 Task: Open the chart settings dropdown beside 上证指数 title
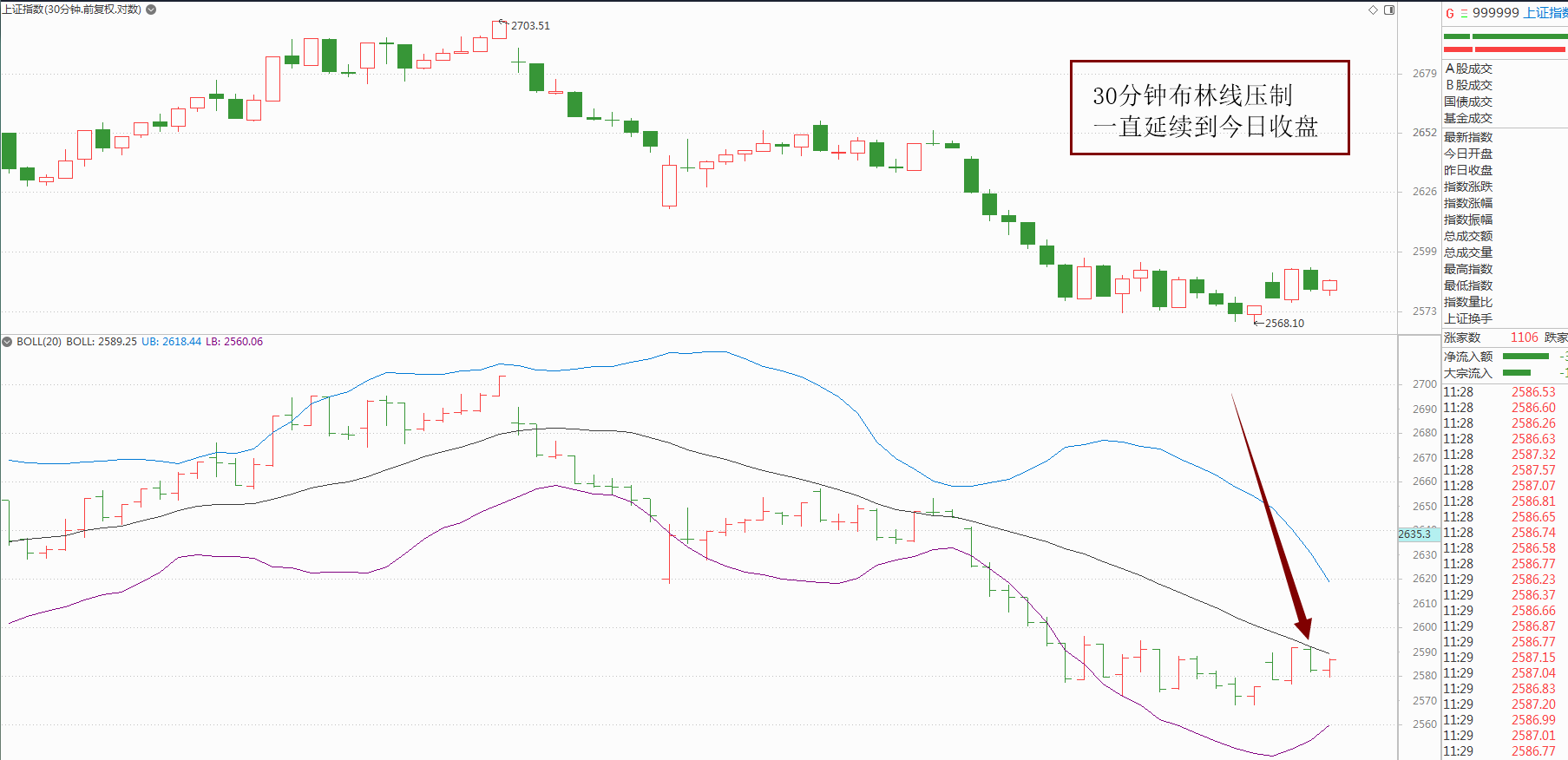tap(151, 10)
